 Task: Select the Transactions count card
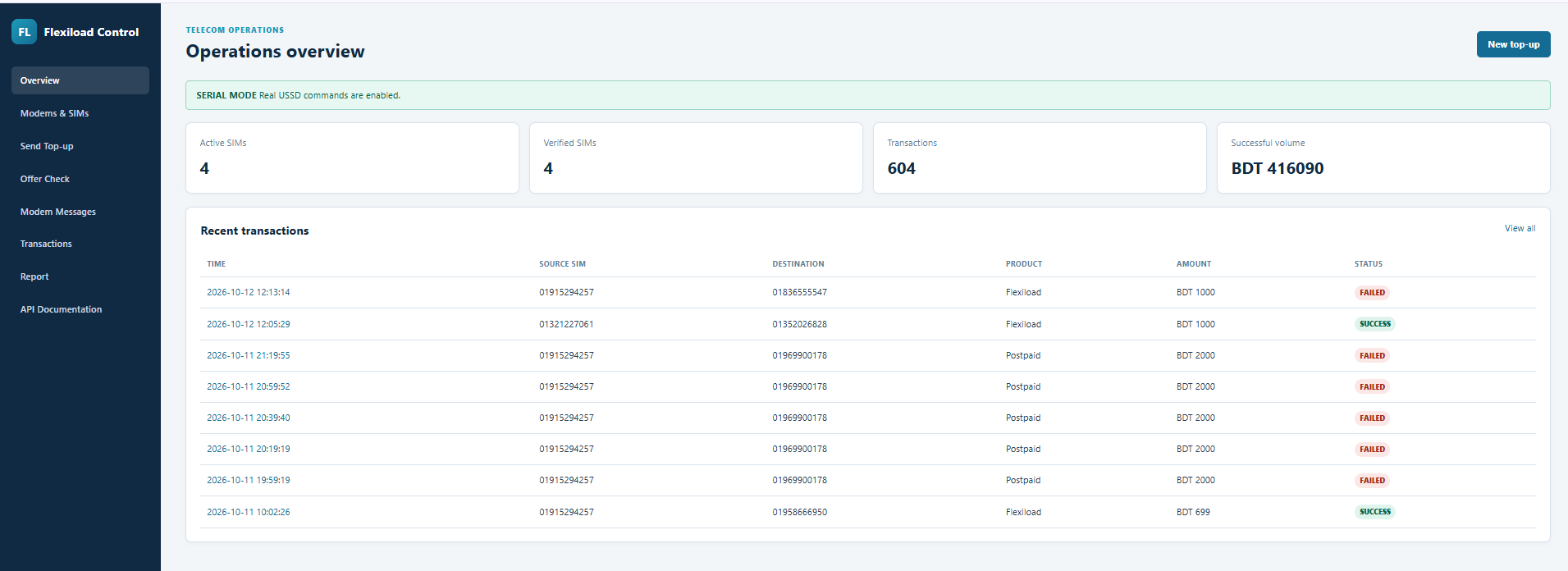[1040, 158]
